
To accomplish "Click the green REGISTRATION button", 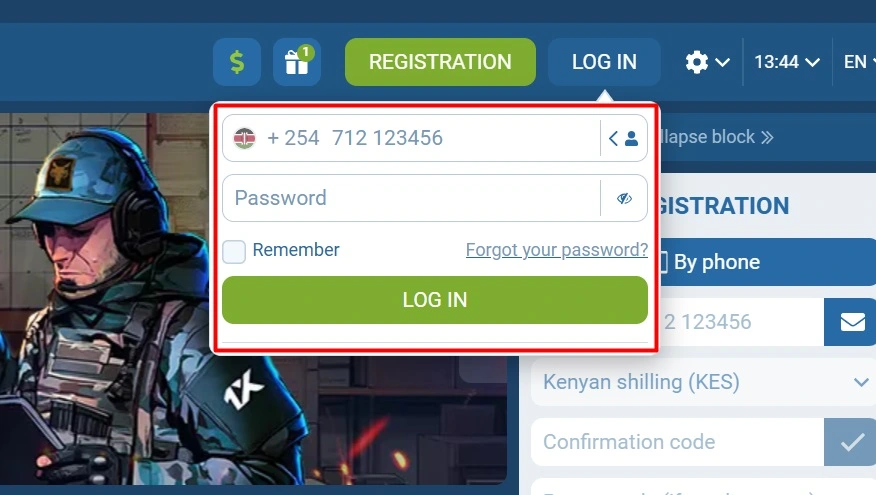I will point(440,62).
